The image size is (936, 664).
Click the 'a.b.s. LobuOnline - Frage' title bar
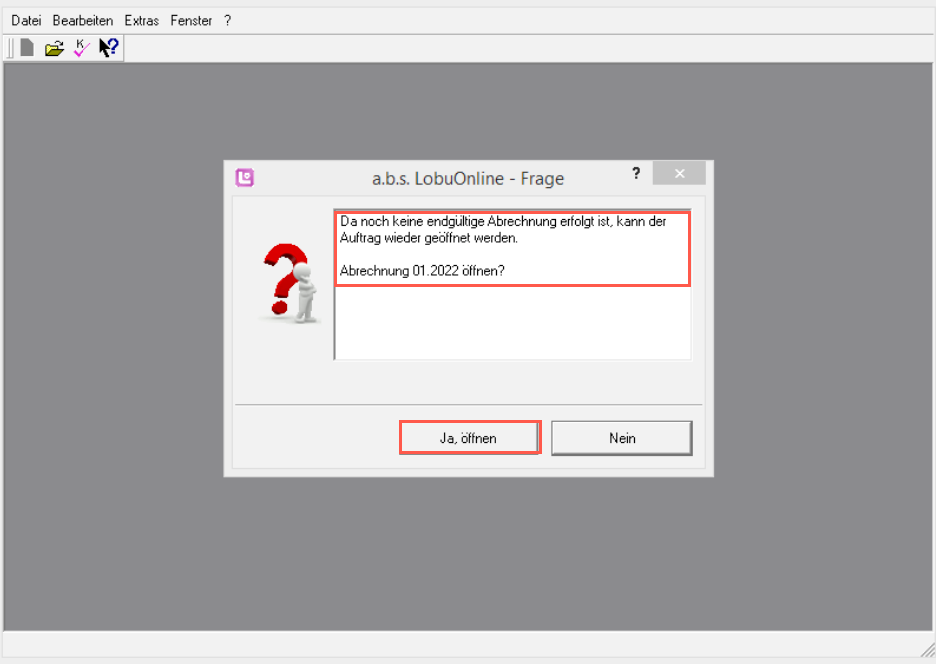tap(467, 179)
